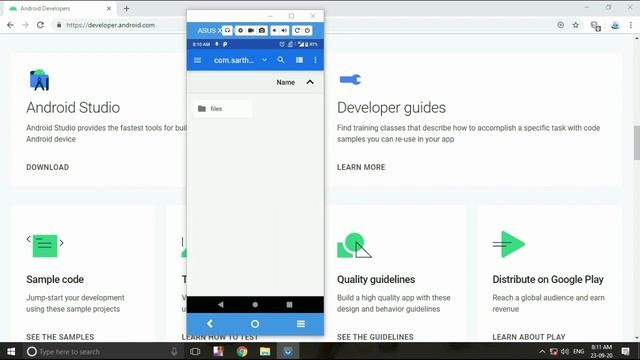Image resolution: width=640 pixels, height=360 pixels.
Task: Take device screenshot with camera icon
Action: [262, 30]
